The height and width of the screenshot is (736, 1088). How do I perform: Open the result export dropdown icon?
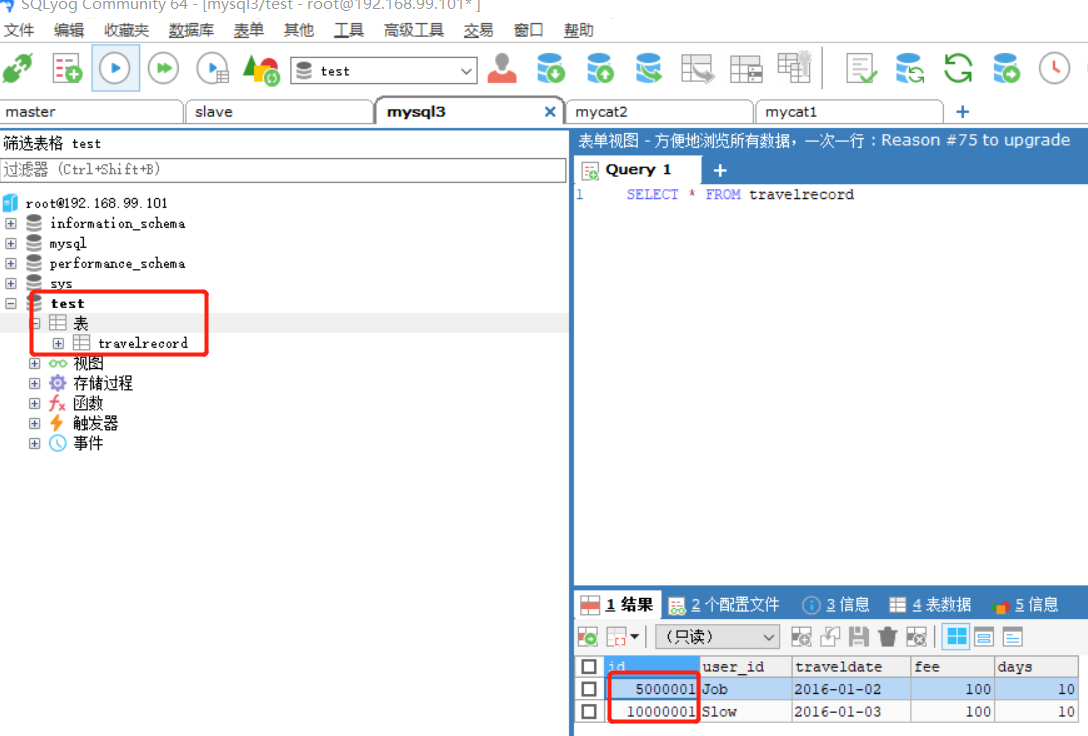click(622, 636)
